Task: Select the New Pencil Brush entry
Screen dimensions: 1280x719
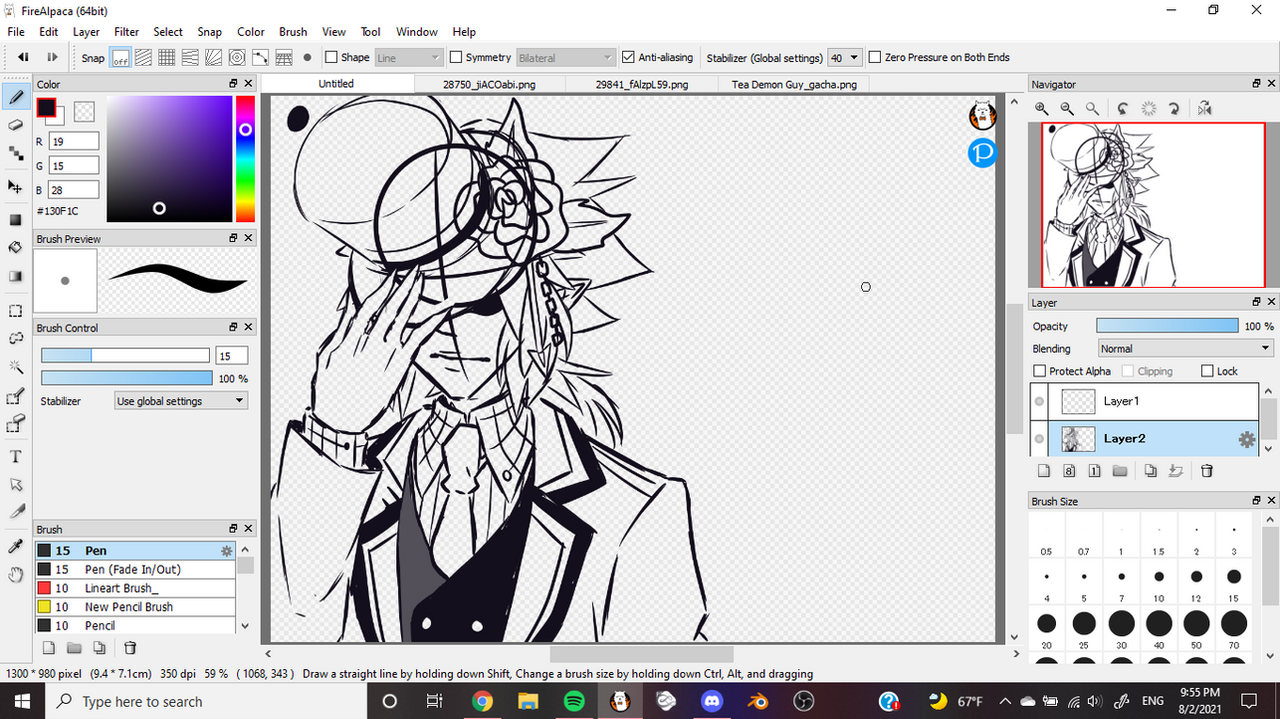Action: [136, 607]
